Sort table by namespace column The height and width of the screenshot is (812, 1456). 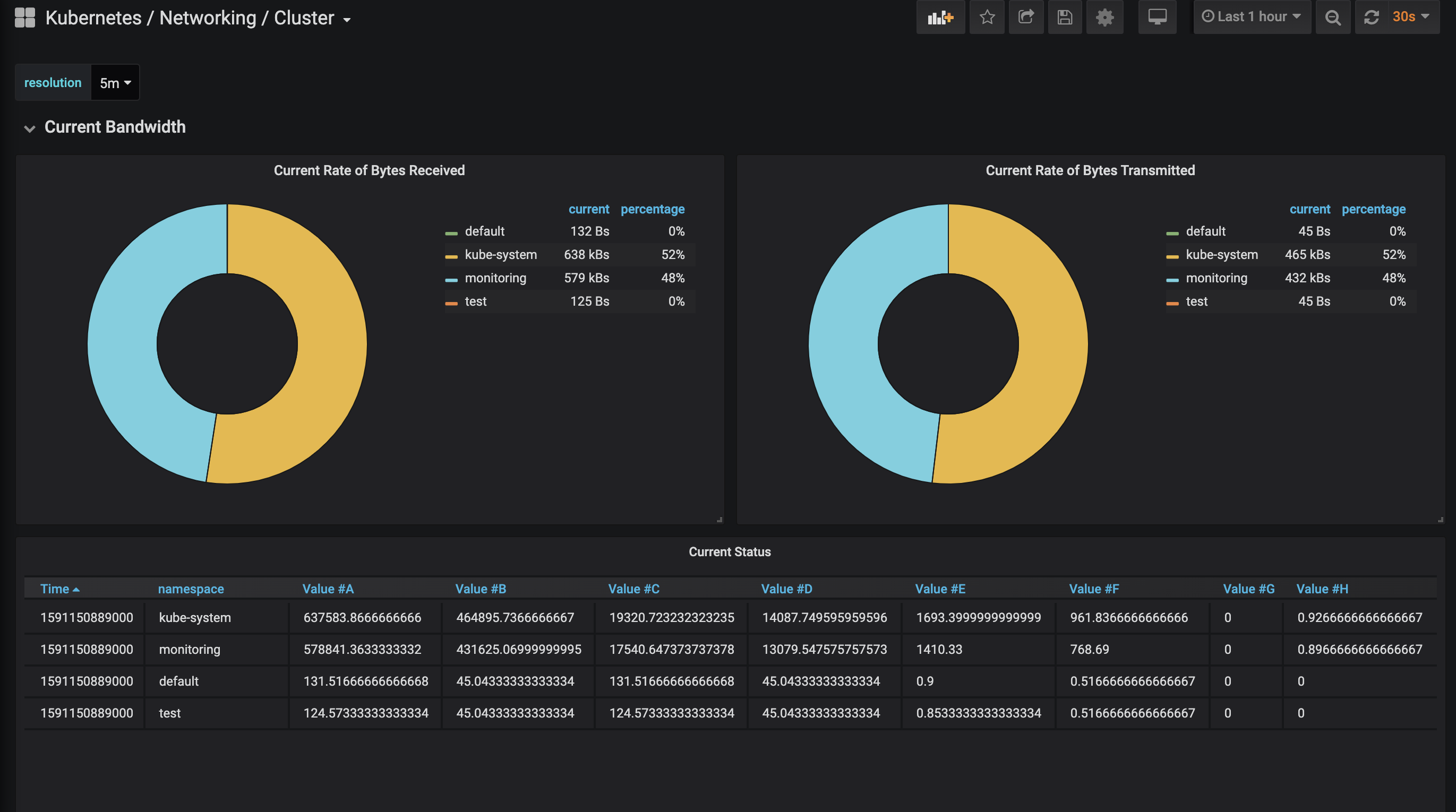point(191,589)
